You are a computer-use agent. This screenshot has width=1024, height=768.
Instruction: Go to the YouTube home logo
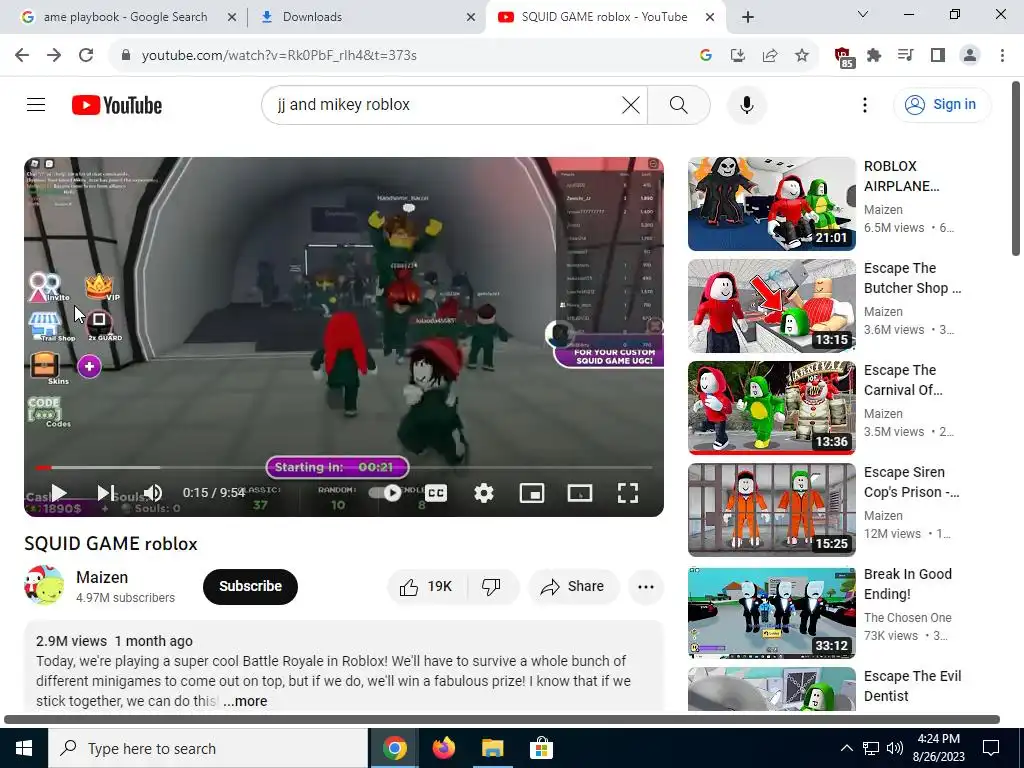[117, 105]
